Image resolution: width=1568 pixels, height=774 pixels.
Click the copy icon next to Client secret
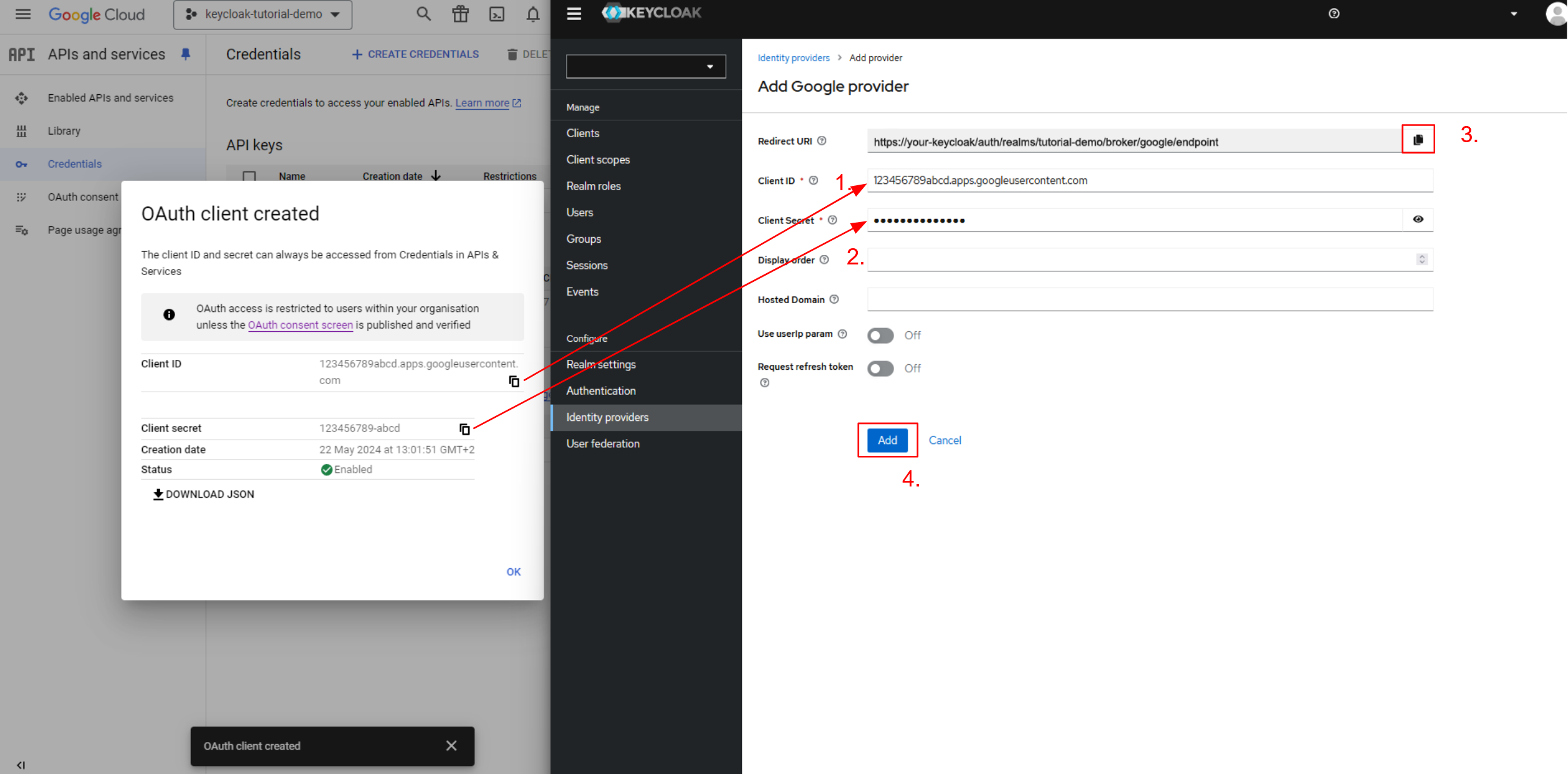[x=465, y=429]
